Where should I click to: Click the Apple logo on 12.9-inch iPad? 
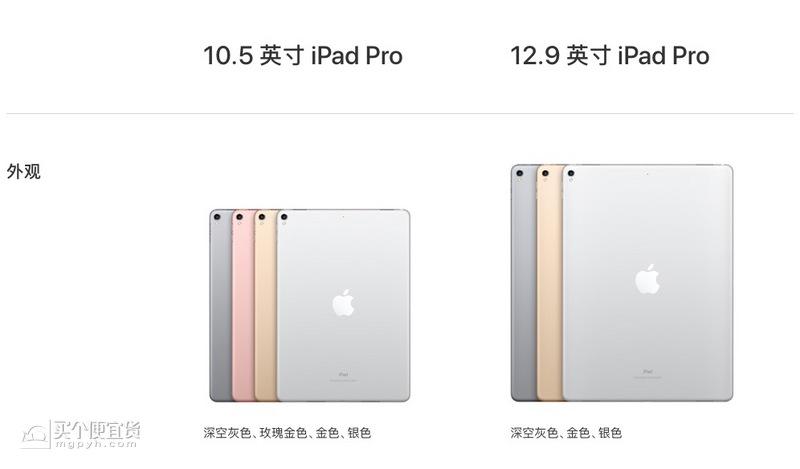(x=647, y=279)
